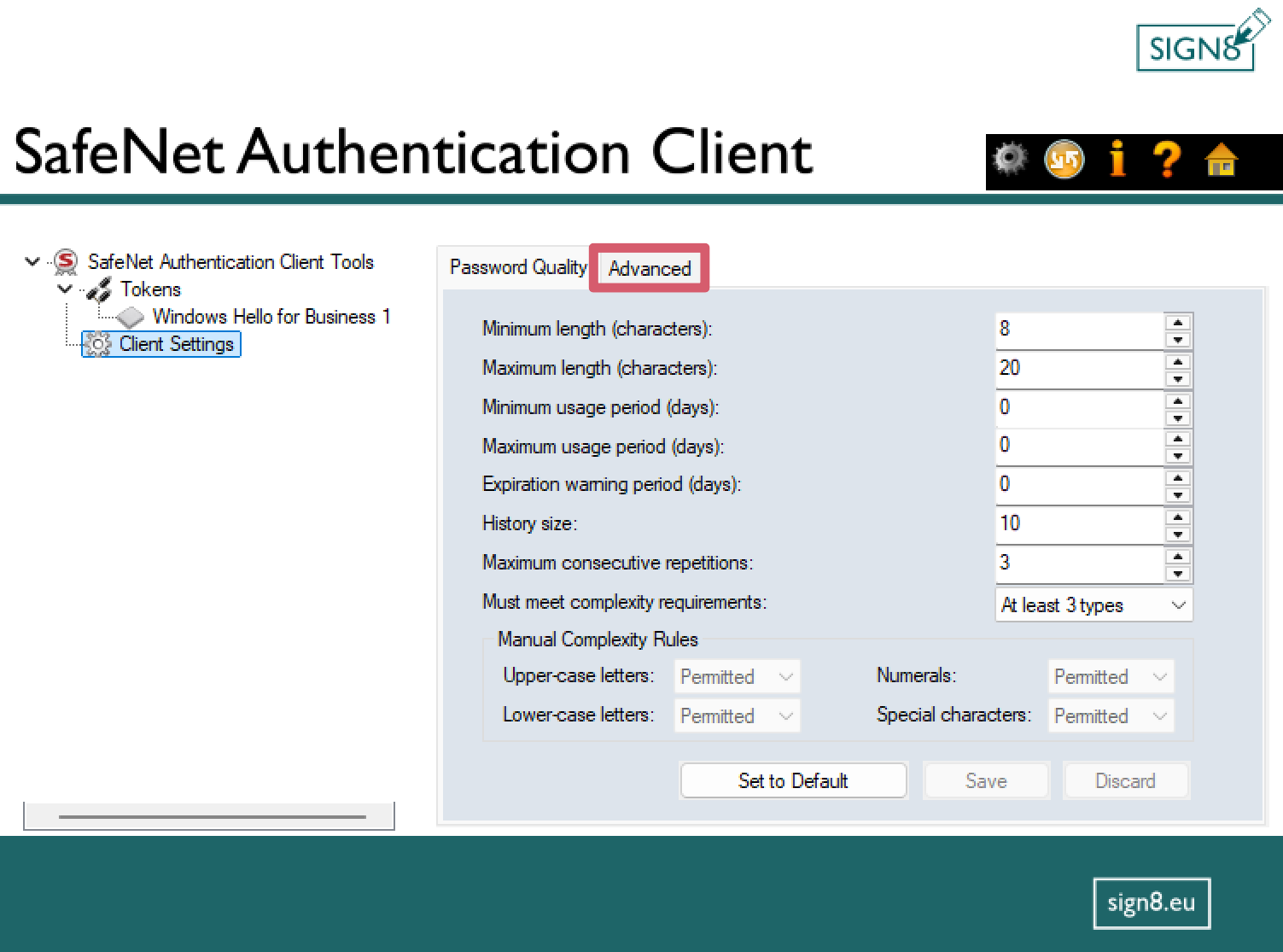Select Windows Hello for Business 1
Image resolution: width=1283 pixels, height=952 pixels.
(271, 317)
